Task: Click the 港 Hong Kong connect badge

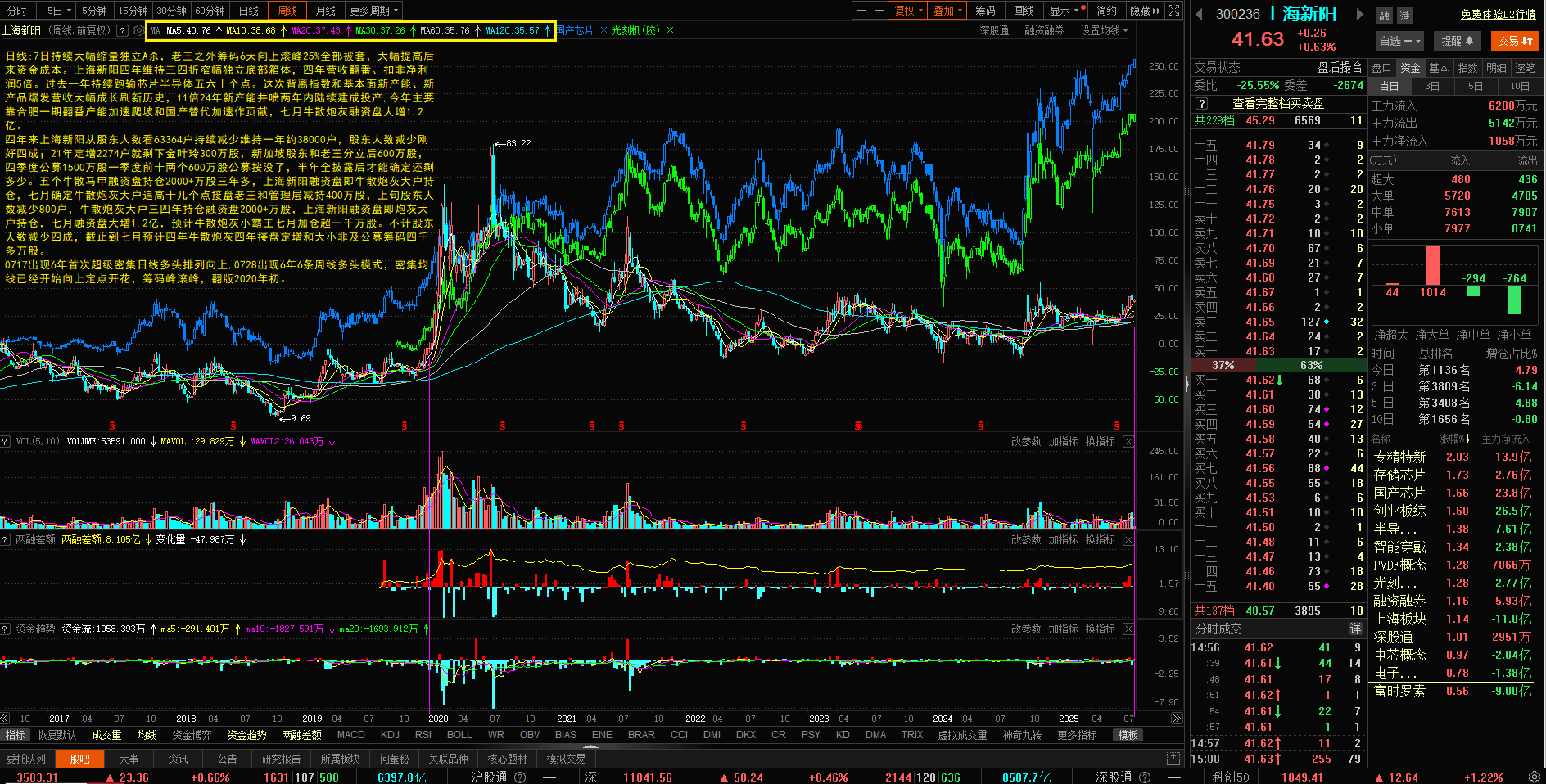Action: click(x=1404, y=16)
